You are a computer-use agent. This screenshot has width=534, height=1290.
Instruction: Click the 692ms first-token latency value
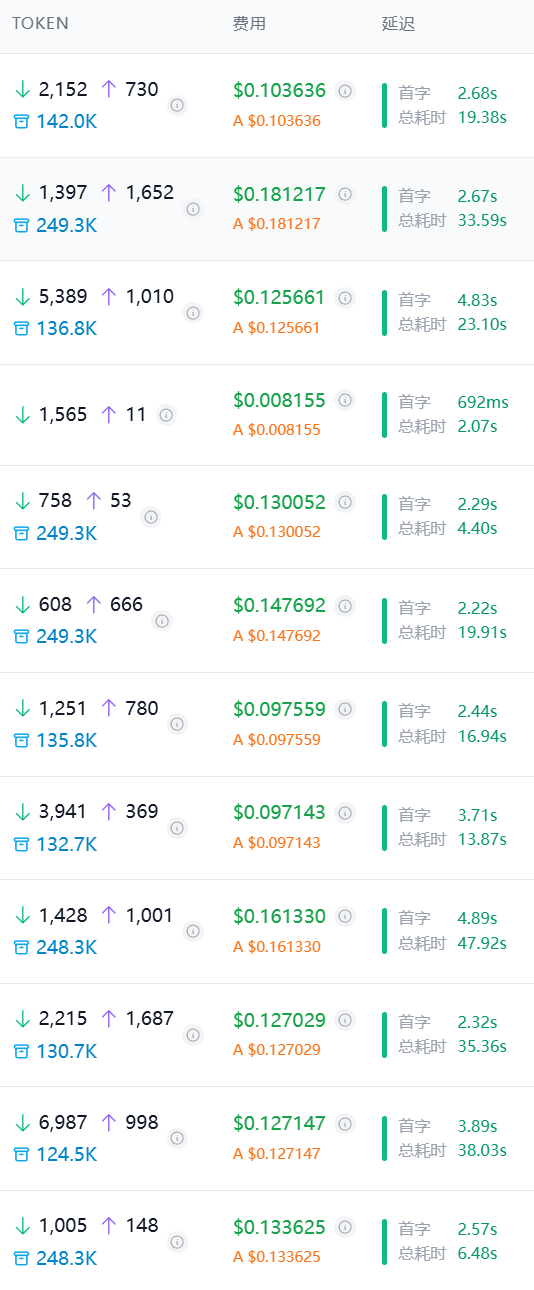coord(483,402)
